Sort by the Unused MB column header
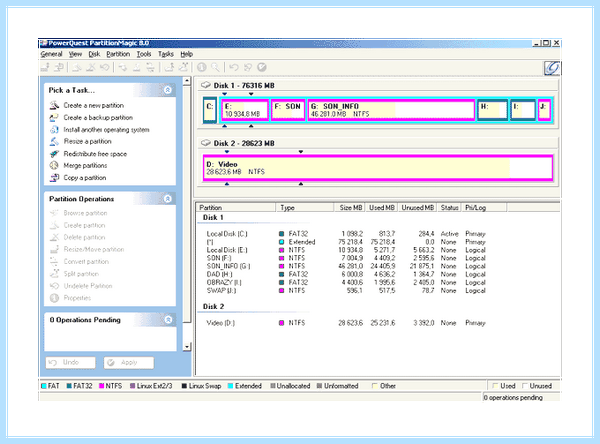The width and height of the screenshot is (600, 444). (x=417, y=207)
